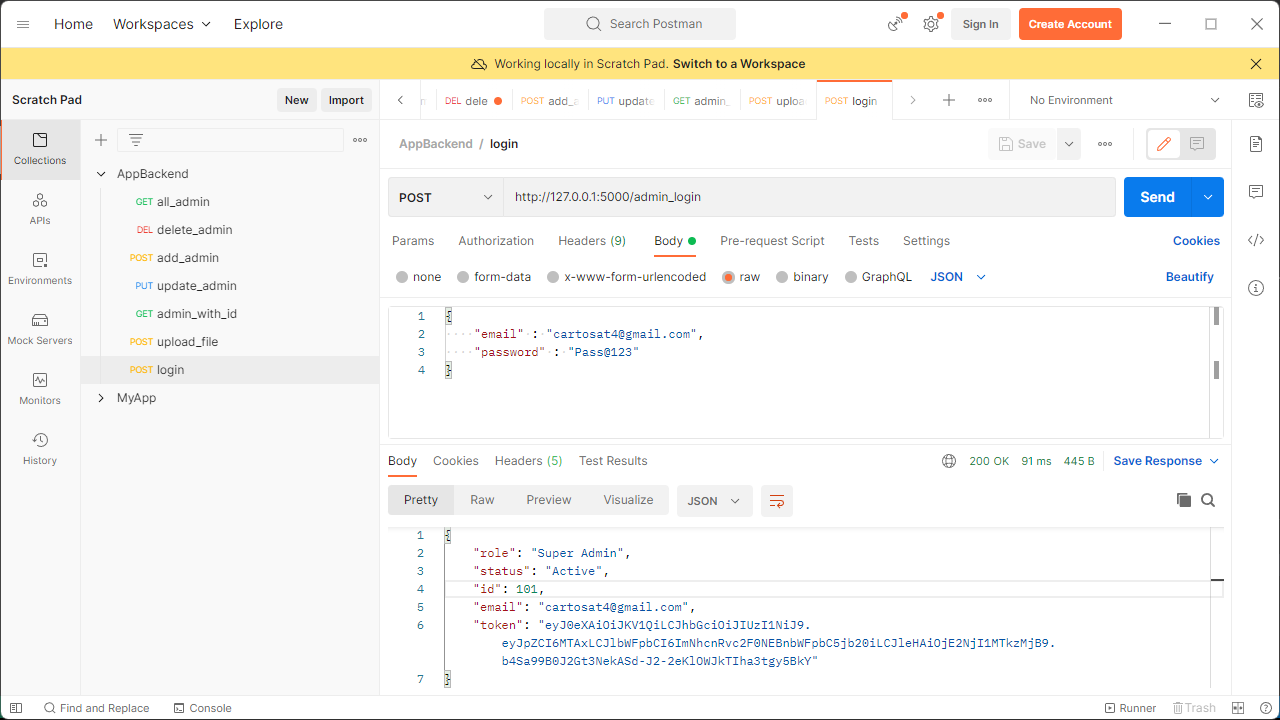Open the help icon in status bar
This screenshot has width=1280, height=720.
coord(1266,708)
